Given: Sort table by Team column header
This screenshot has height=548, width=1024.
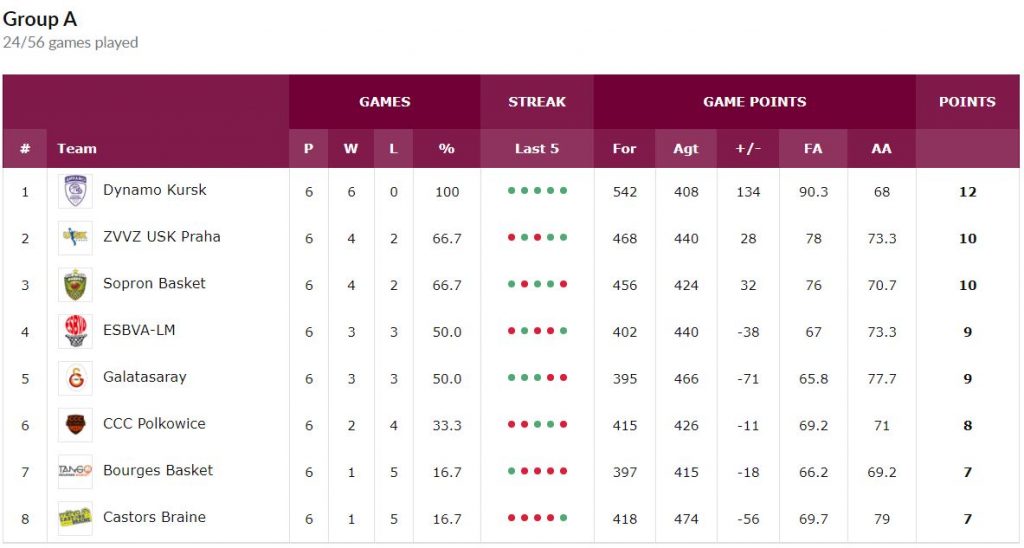Looking at the screenshot, I should [77, 149].
